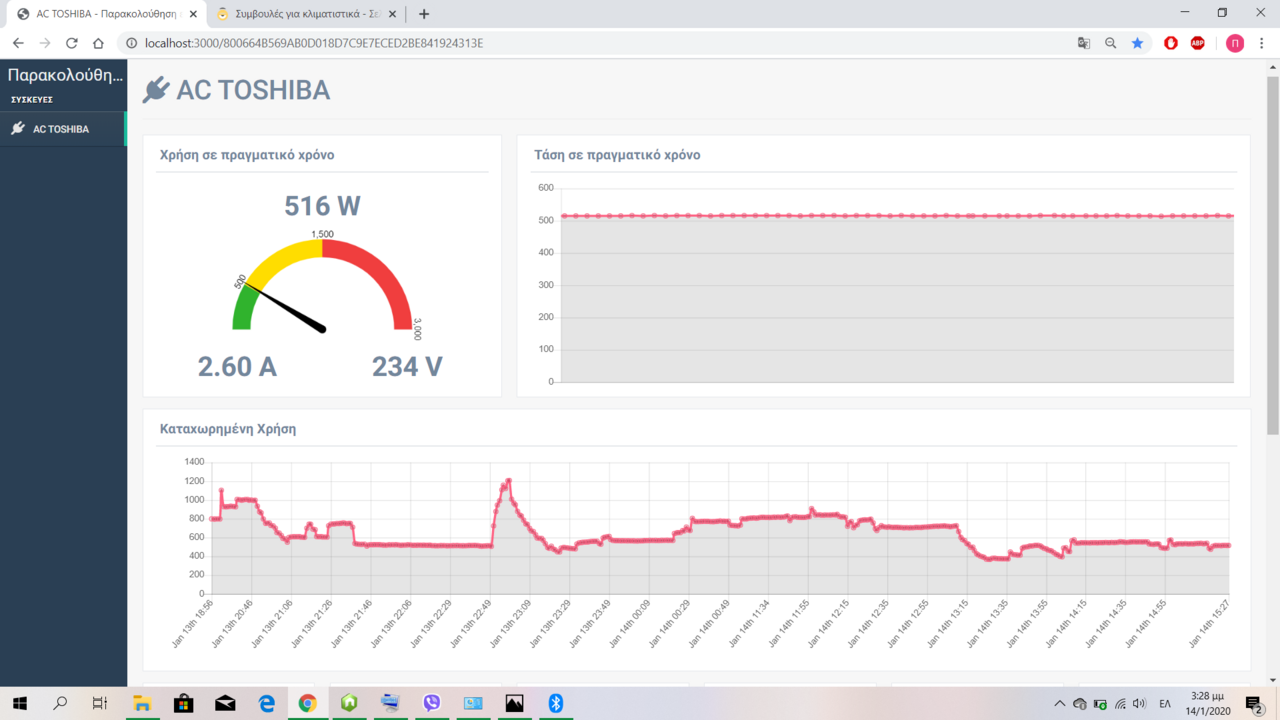The width and height of the screenshot is (1280, 720).
Task: Click the Χρήση σε πραγματικό χρόνο title
Action: pos(247,155)
